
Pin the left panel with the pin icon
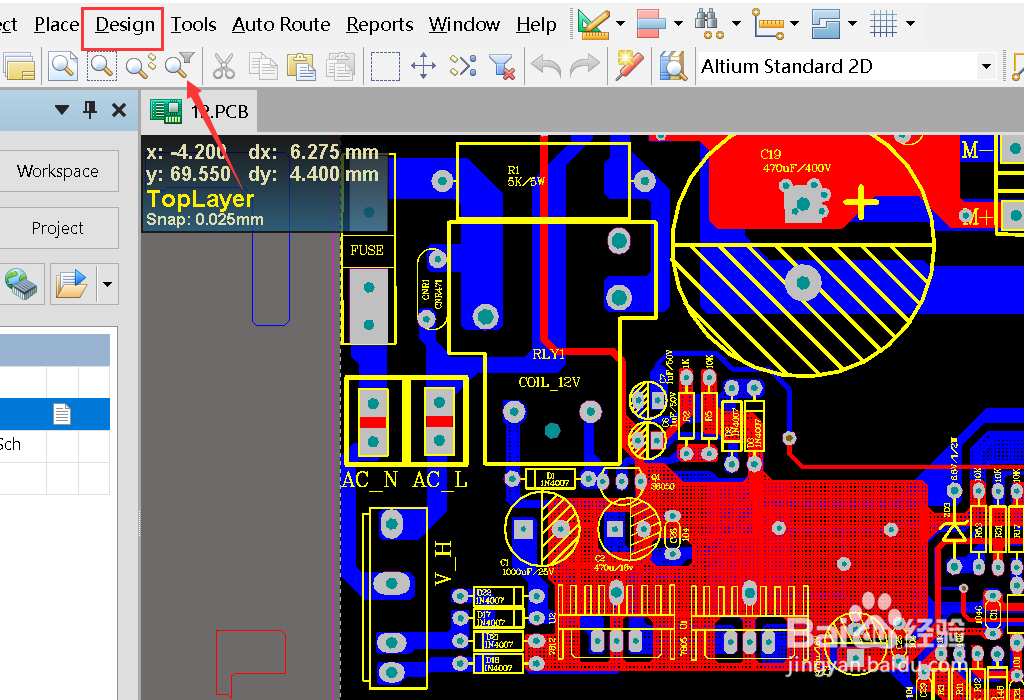pyautogui.click(x=89, y=110)
